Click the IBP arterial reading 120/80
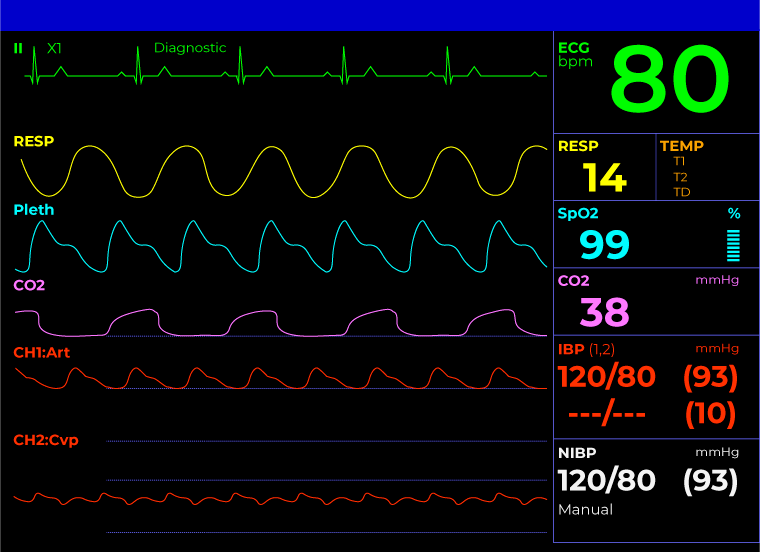 point(606,377)
